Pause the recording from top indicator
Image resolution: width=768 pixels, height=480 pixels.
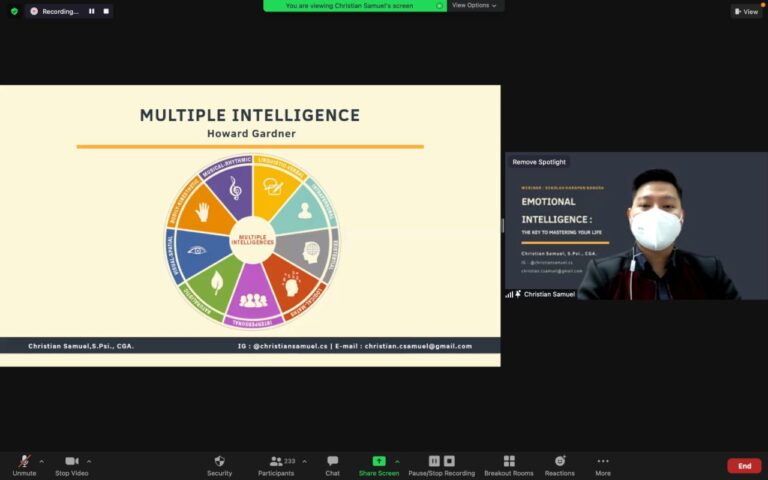[91, 11]
